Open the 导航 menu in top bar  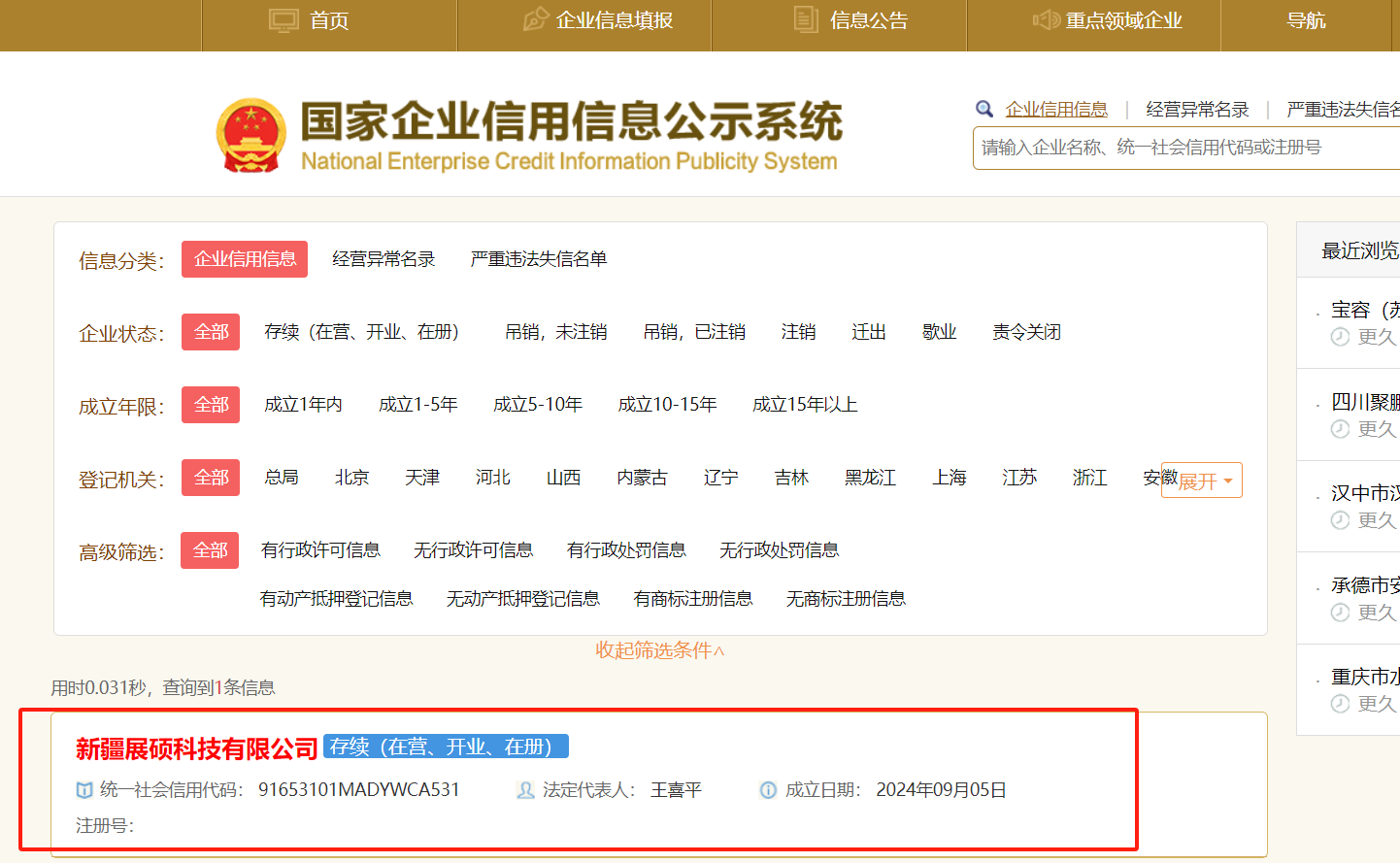point(1306,20)
